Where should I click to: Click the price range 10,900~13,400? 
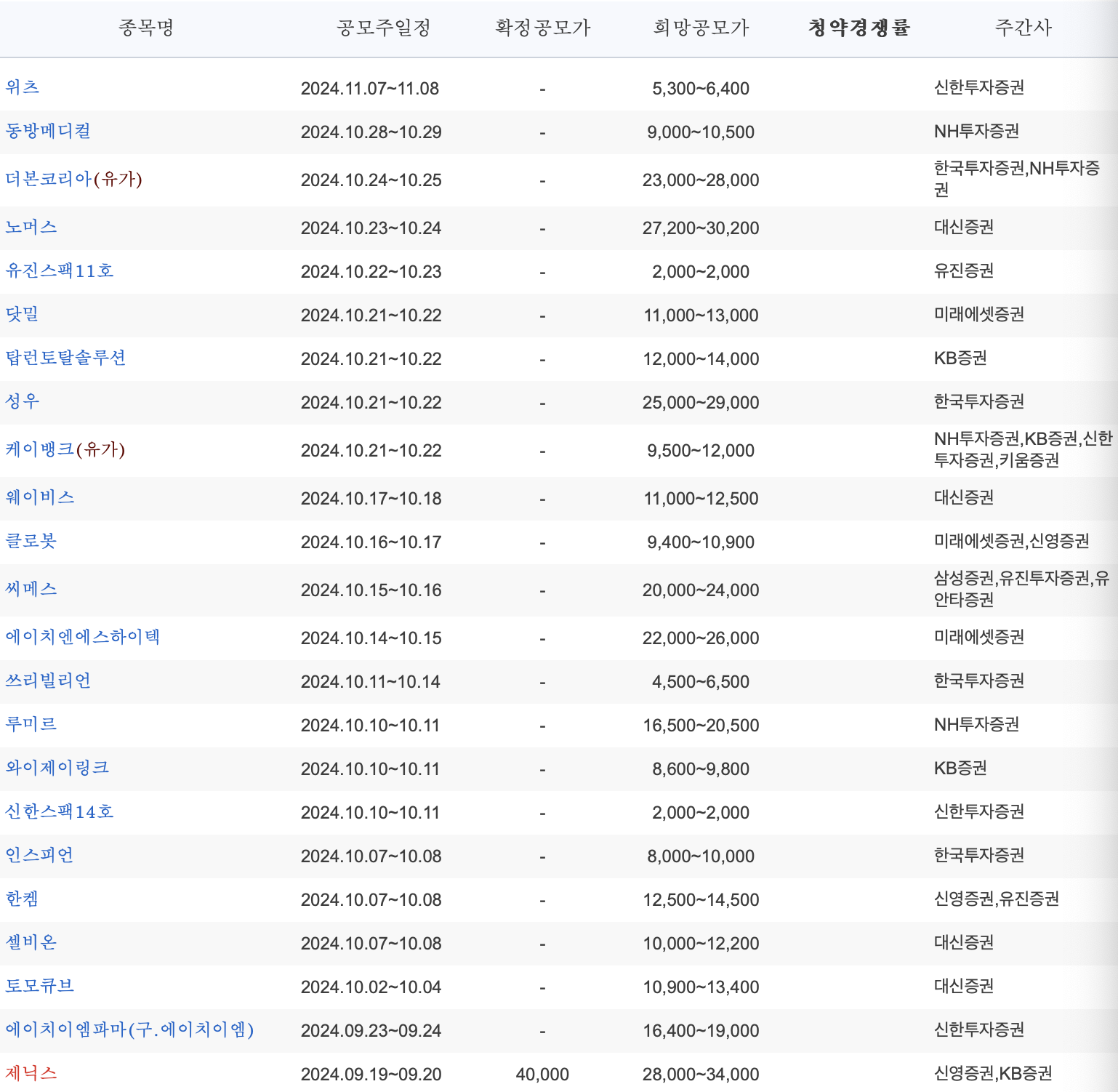(x=701, y=987)
